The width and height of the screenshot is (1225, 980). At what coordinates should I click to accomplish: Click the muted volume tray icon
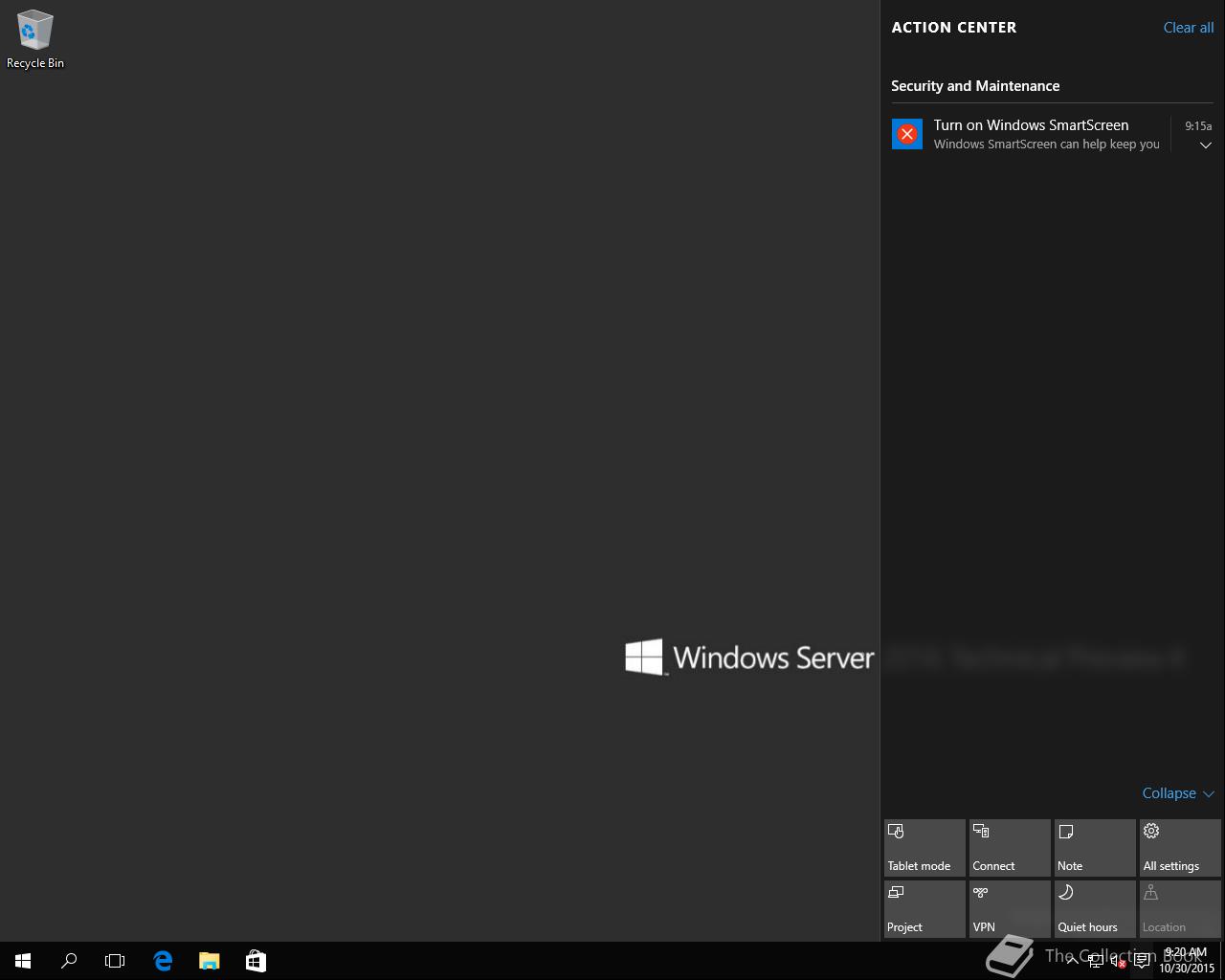1119,962
